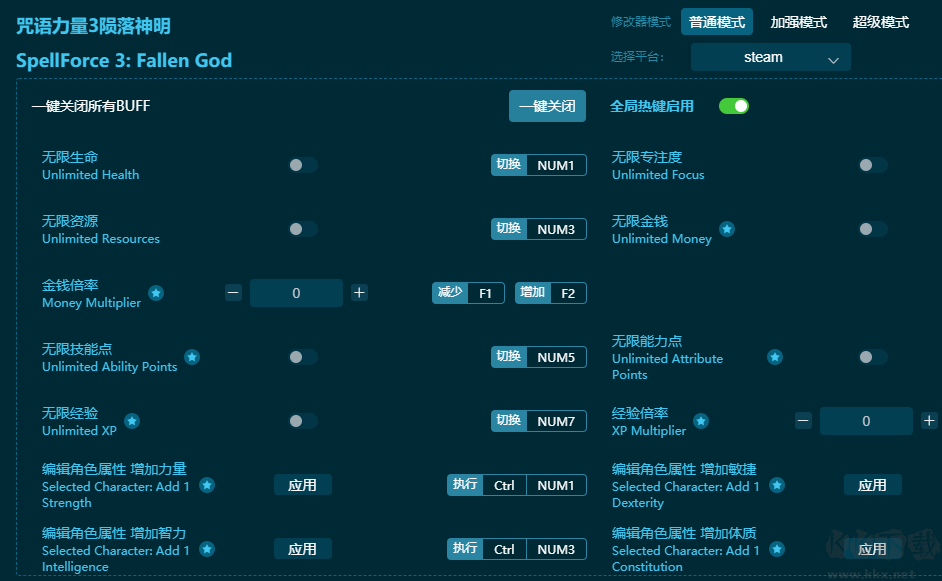Click star icon next to Add 1 Strength

tap(207, 485)
